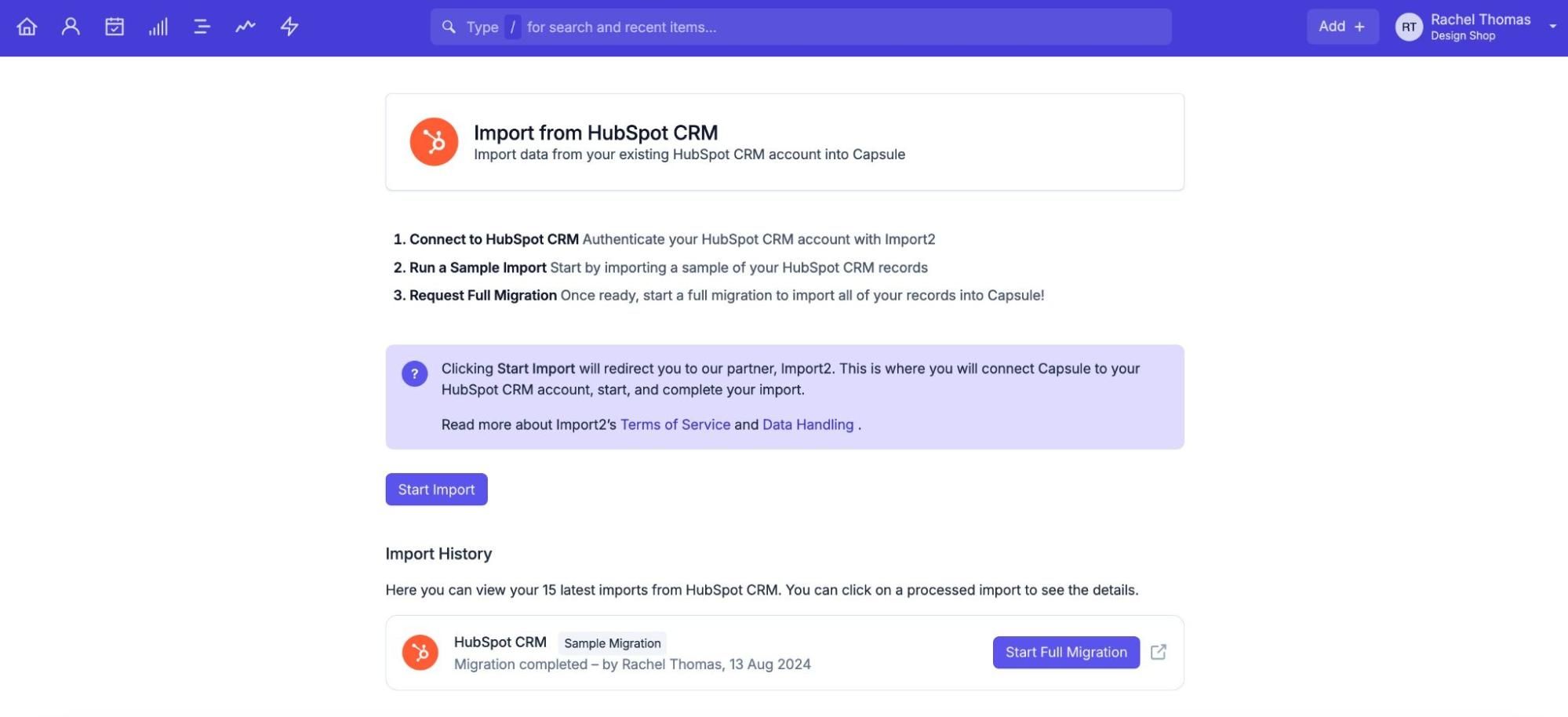This screenshot has width=1568, height=717.
Task: Go to the Home dashboard icon
Action: pyautogui.click(x=27, y=27)
